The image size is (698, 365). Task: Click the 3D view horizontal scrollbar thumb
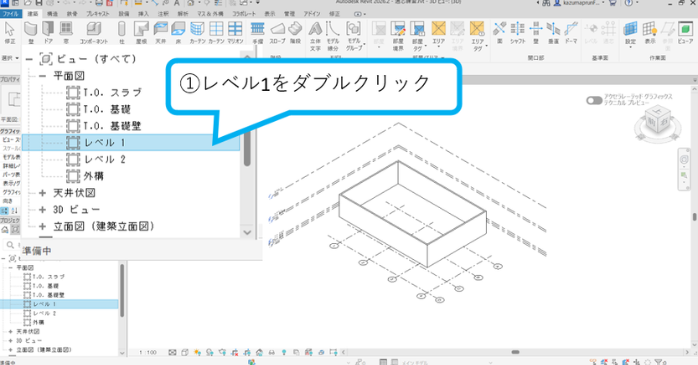(515, 352)
